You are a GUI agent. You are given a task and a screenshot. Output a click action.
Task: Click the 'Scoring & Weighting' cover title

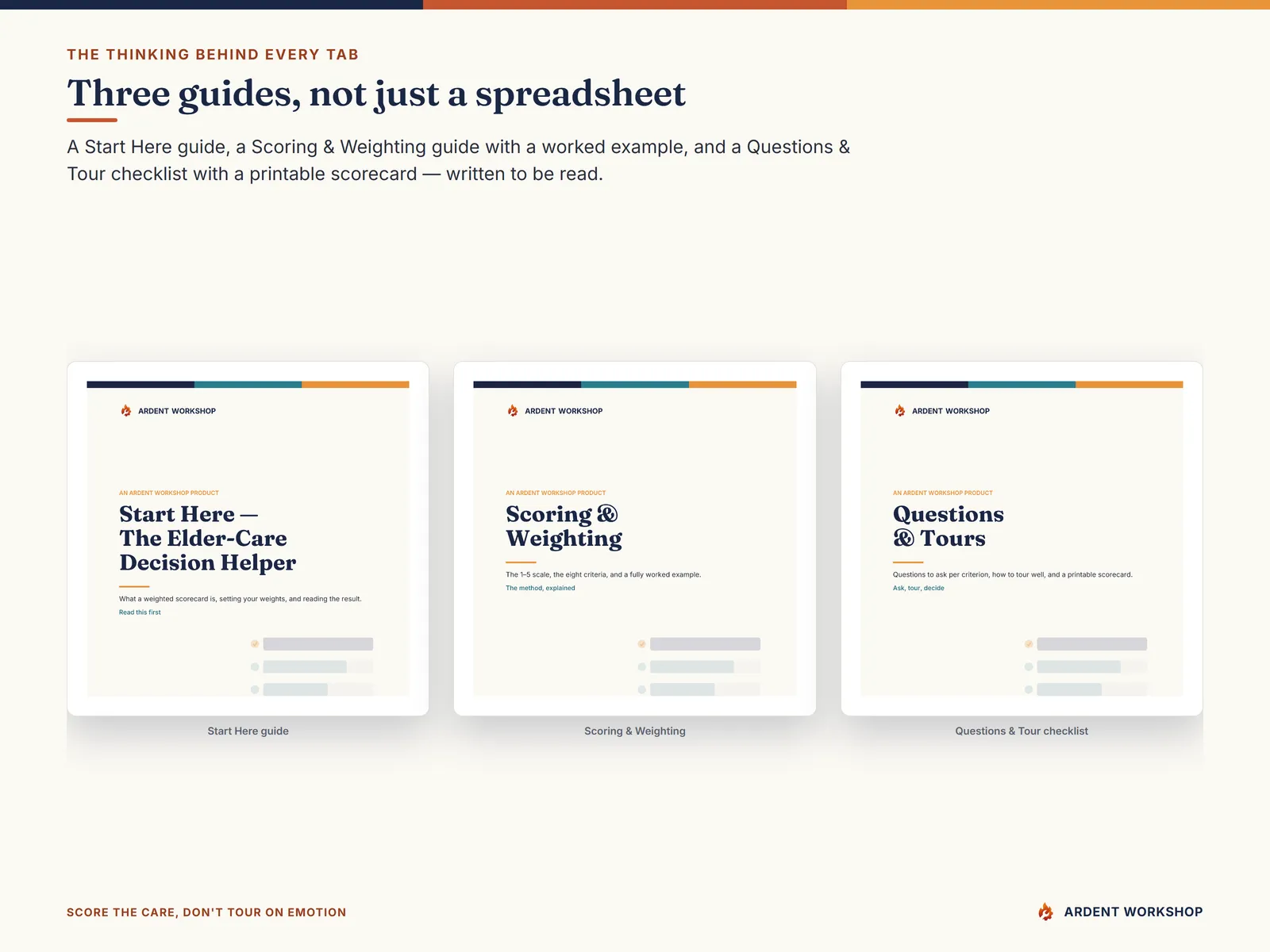click(x=564, y=526)
